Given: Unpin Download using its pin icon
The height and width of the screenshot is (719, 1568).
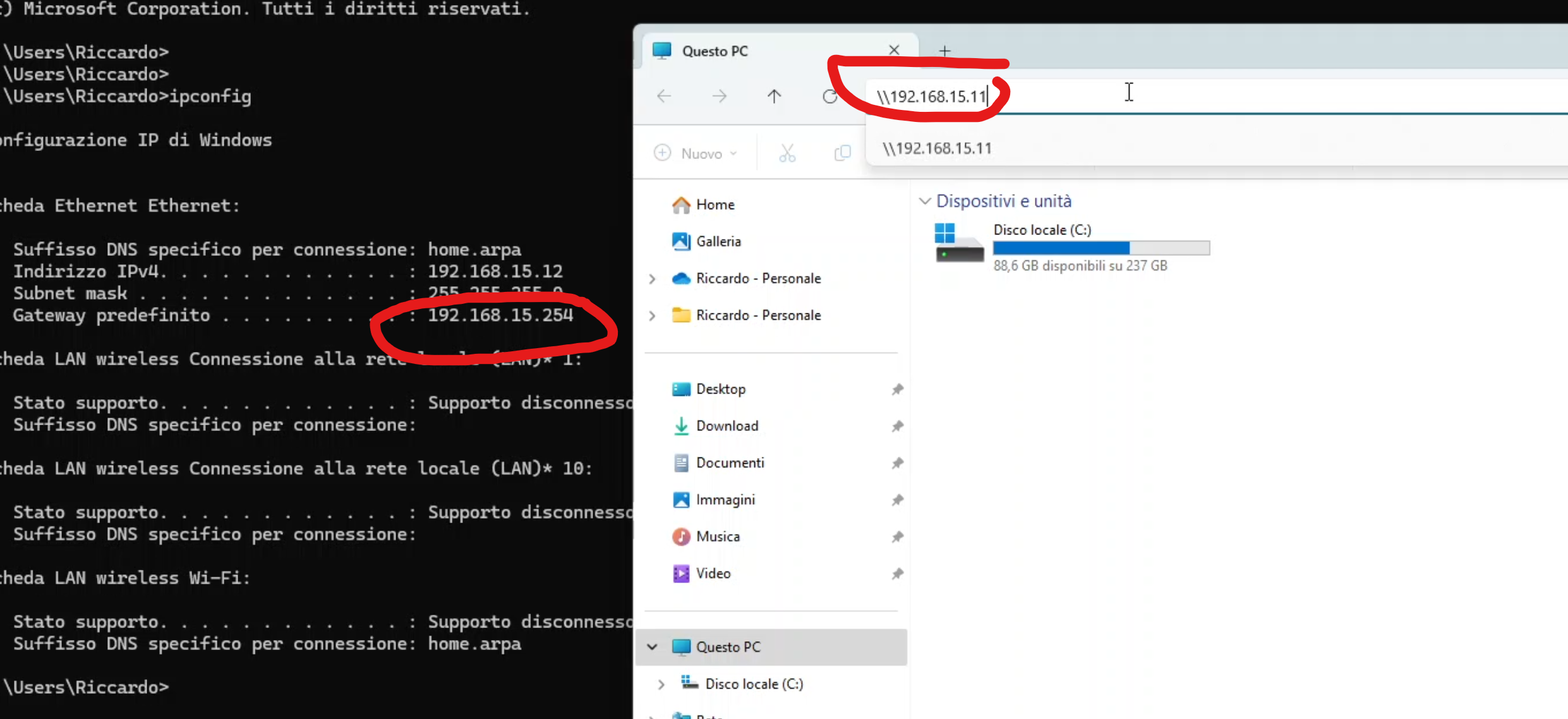Looking at the screenshot, I should pos(897,426).
